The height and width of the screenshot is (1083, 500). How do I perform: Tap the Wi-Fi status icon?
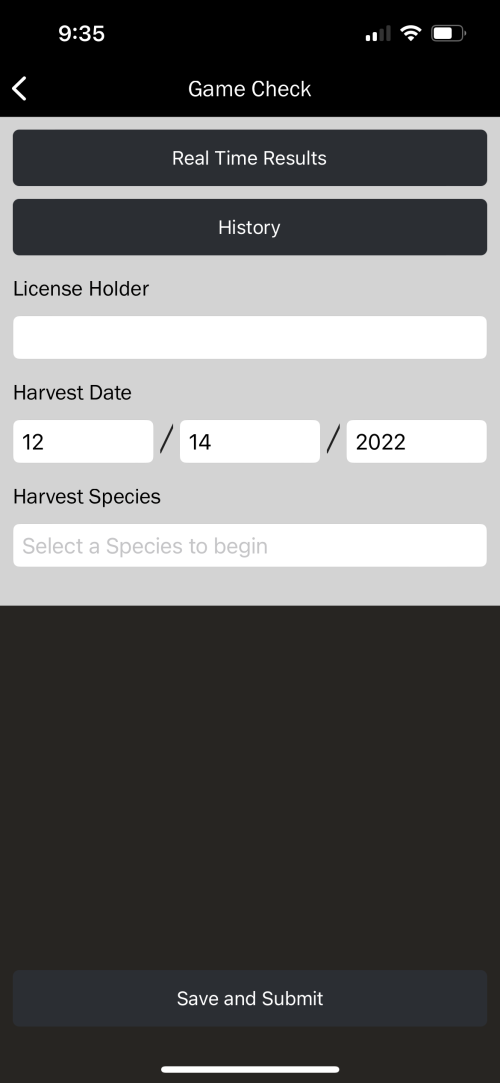tap(411, 32)
